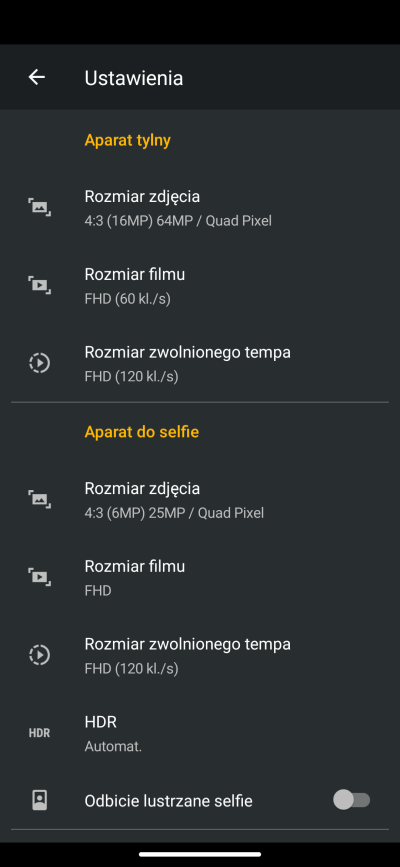Tap the rear camera photo size icon
This screenshot has width=400, height=867.
pyautogui.click(x=39, y=207)
